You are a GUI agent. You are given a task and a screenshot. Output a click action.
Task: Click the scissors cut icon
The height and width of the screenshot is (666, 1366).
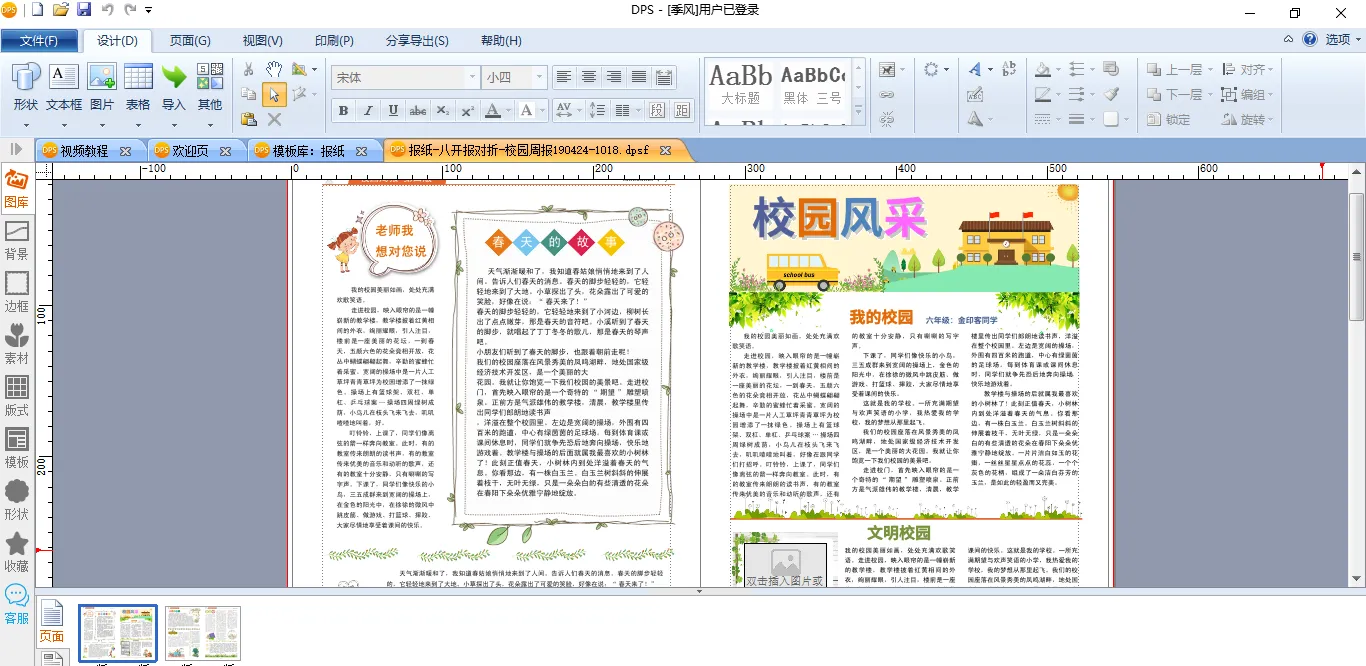coord(249,69)
